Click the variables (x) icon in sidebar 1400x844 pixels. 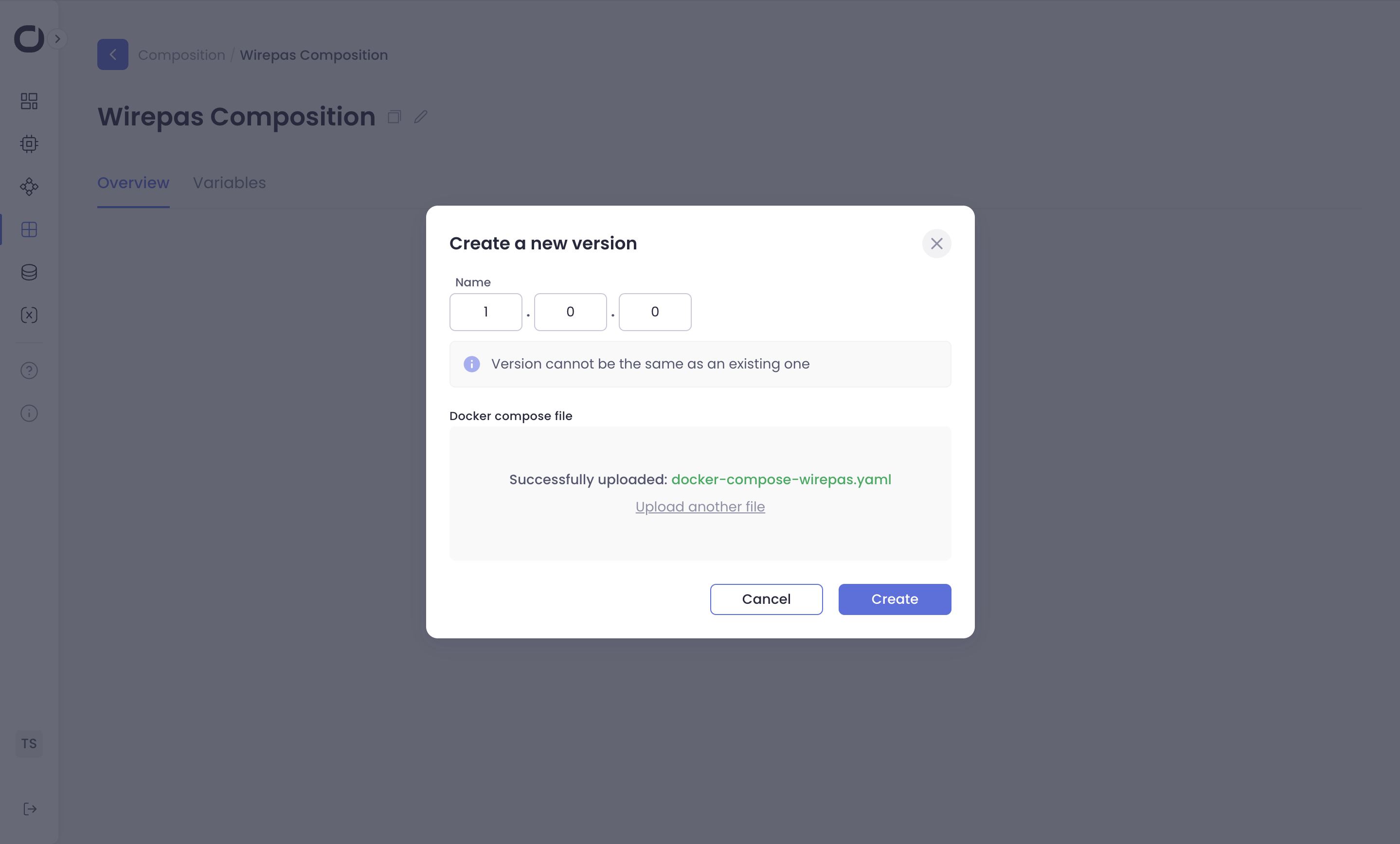(29, 315)
